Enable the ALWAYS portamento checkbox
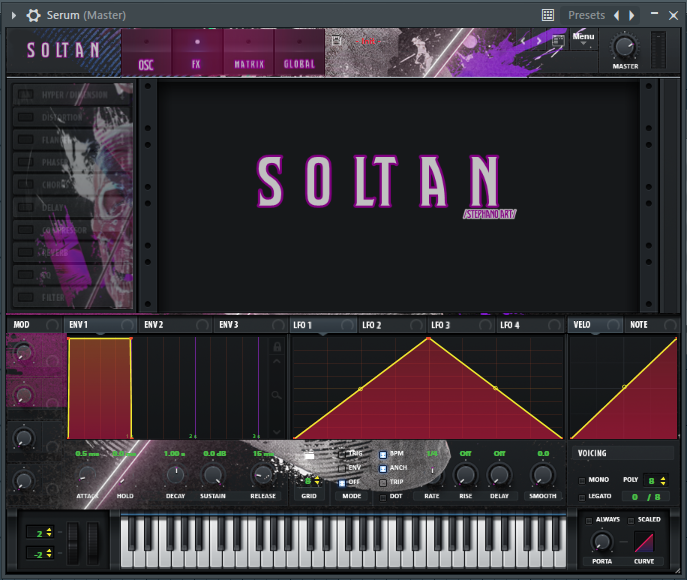The width and height of the screenshot is (687, 580). 589,520
